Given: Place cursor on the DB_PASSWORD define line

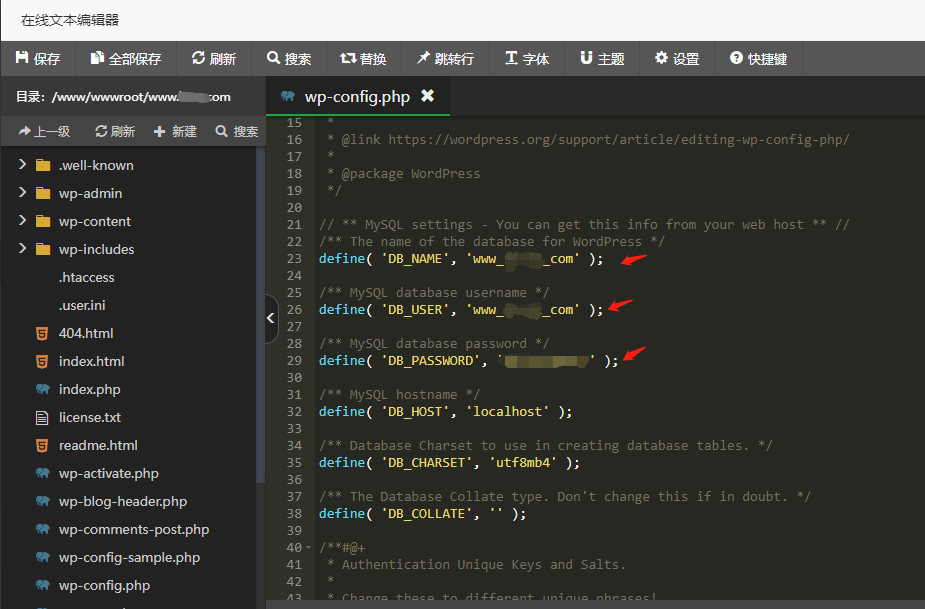Looking at the screenshot, I should (x=468, y=361).
